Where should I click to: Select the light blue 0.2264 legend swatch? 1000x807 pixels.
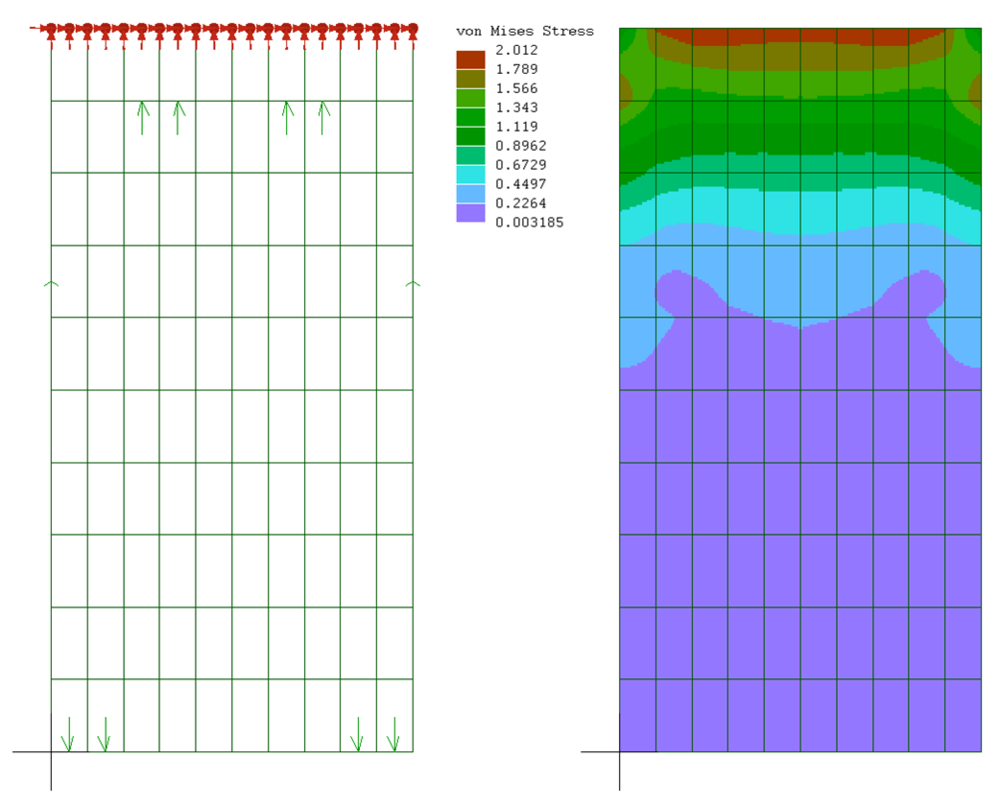point(470,193)
